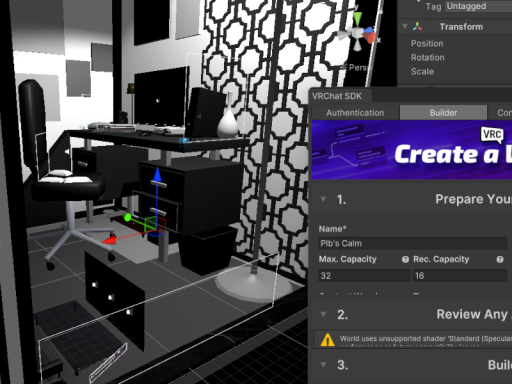Switch to the Authentication tab
Screen dimensions: 512x384
point(355,113)
